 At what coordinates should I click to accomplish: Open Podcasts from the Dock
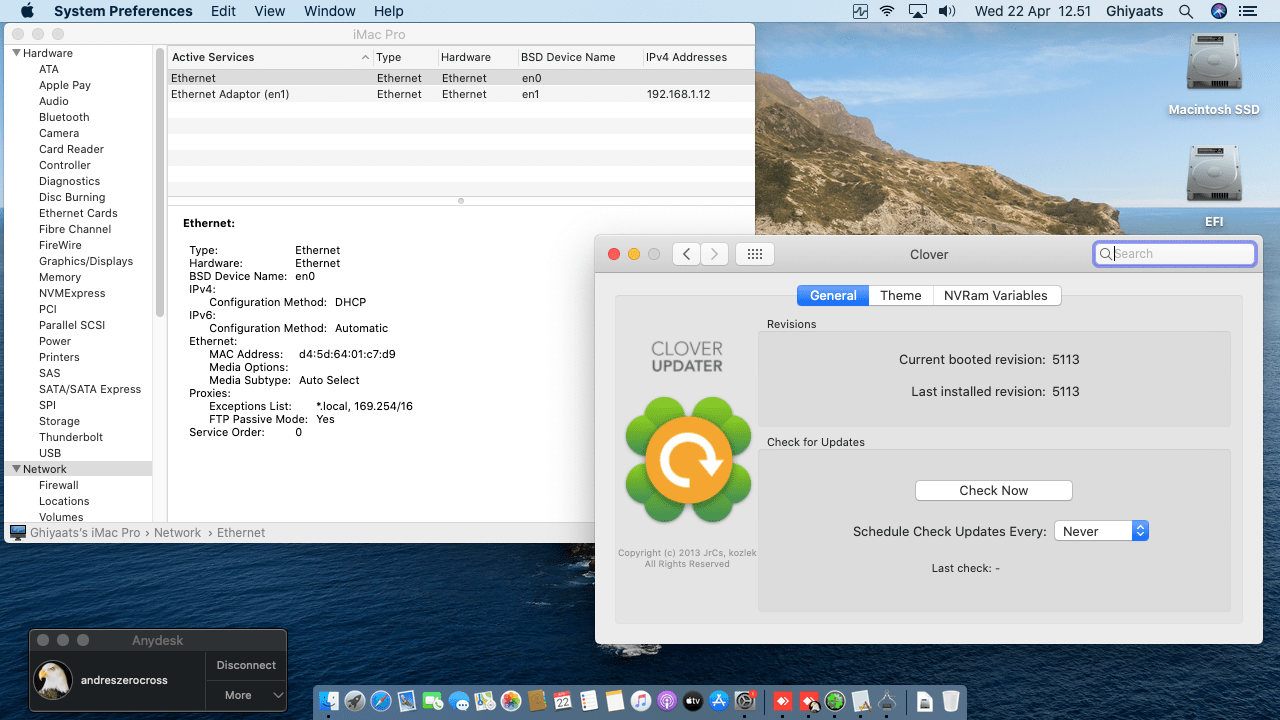tap(667, 702)
